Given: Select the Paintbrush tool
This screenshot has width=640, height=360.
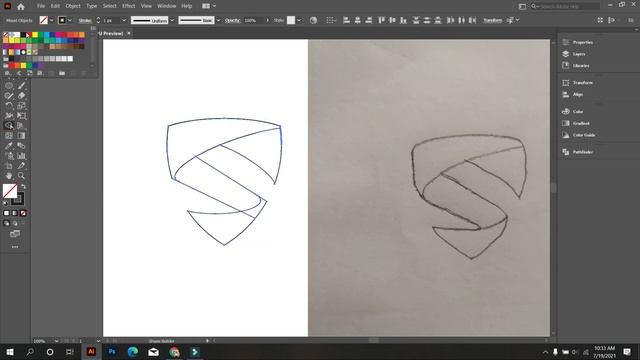Looking at the screenshot, I should (x=22, y=86).
